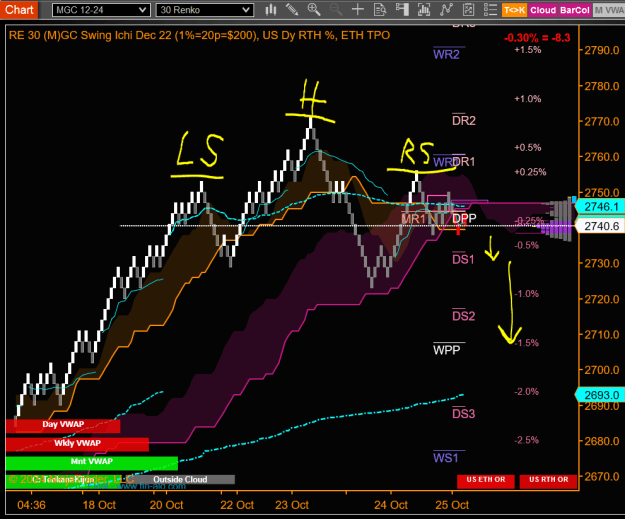625x519 pixels.
Task: Open the 30 Renko interval dropdown
Action: click(205, 10)
